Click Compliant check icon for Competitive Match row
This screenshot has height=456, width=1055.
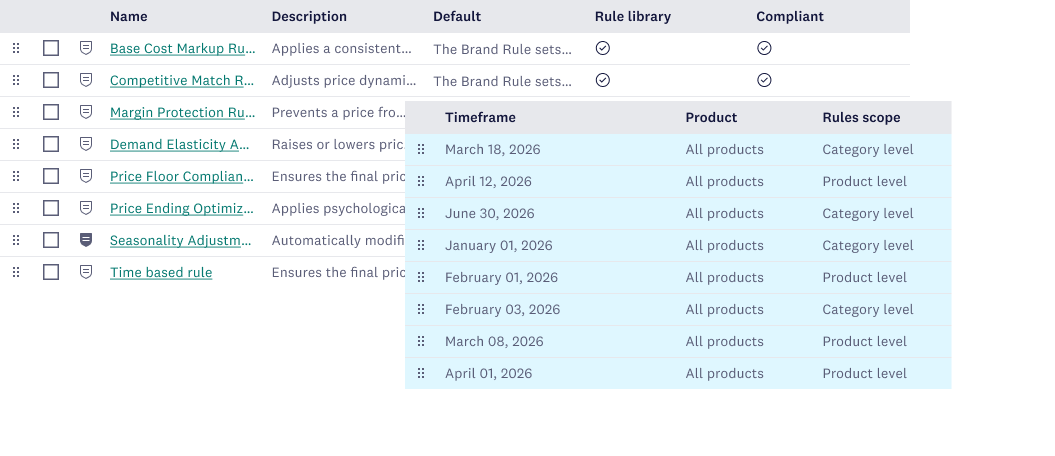(764, 80)
